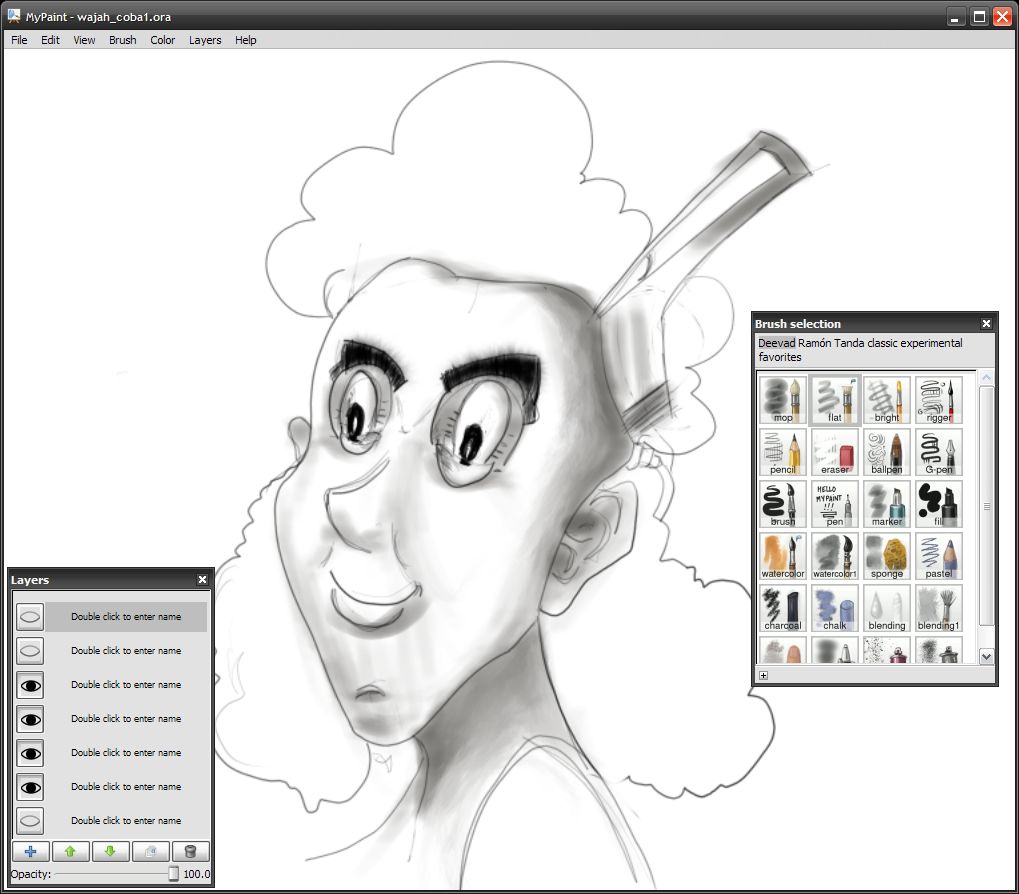Image resolution: width=1019 pixels, height=894 pixels.
Task: Switch to the eraser brush
Action: point(833,450)
